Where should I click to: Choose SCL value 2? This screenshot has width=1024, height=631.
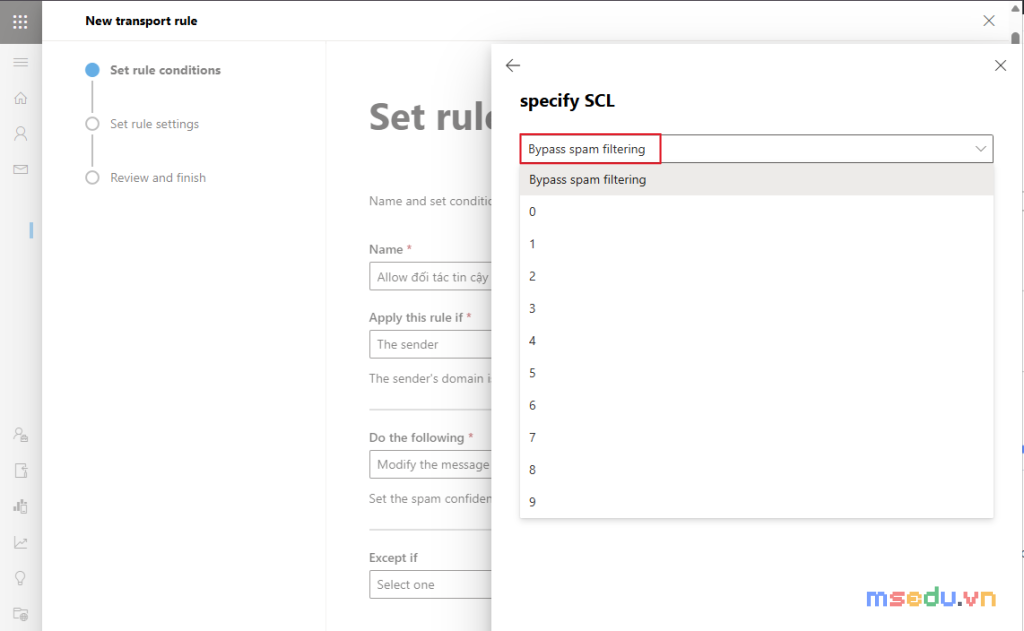tap(756, 276)
